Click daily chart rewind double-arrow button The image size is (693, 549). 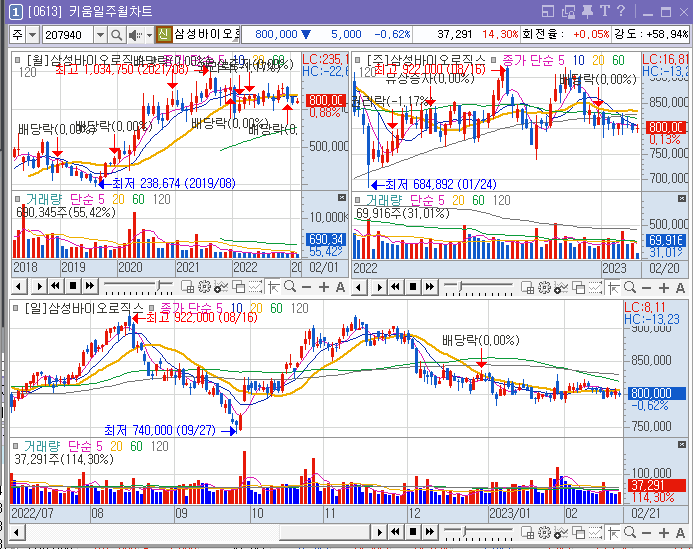396,532
